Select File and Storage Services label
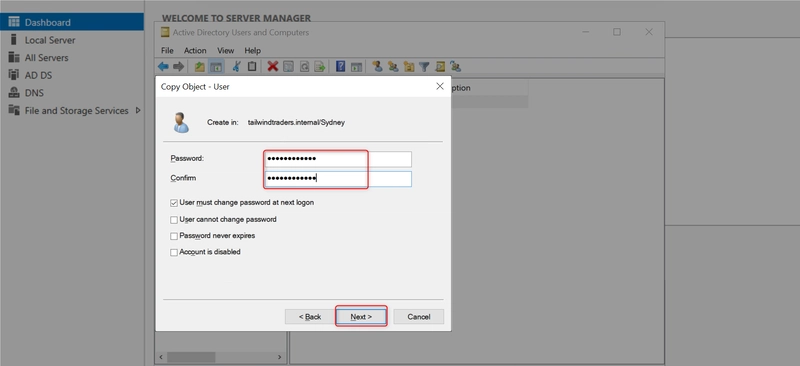800x366 pixels. pyautogui.click(x=77, y=110)
